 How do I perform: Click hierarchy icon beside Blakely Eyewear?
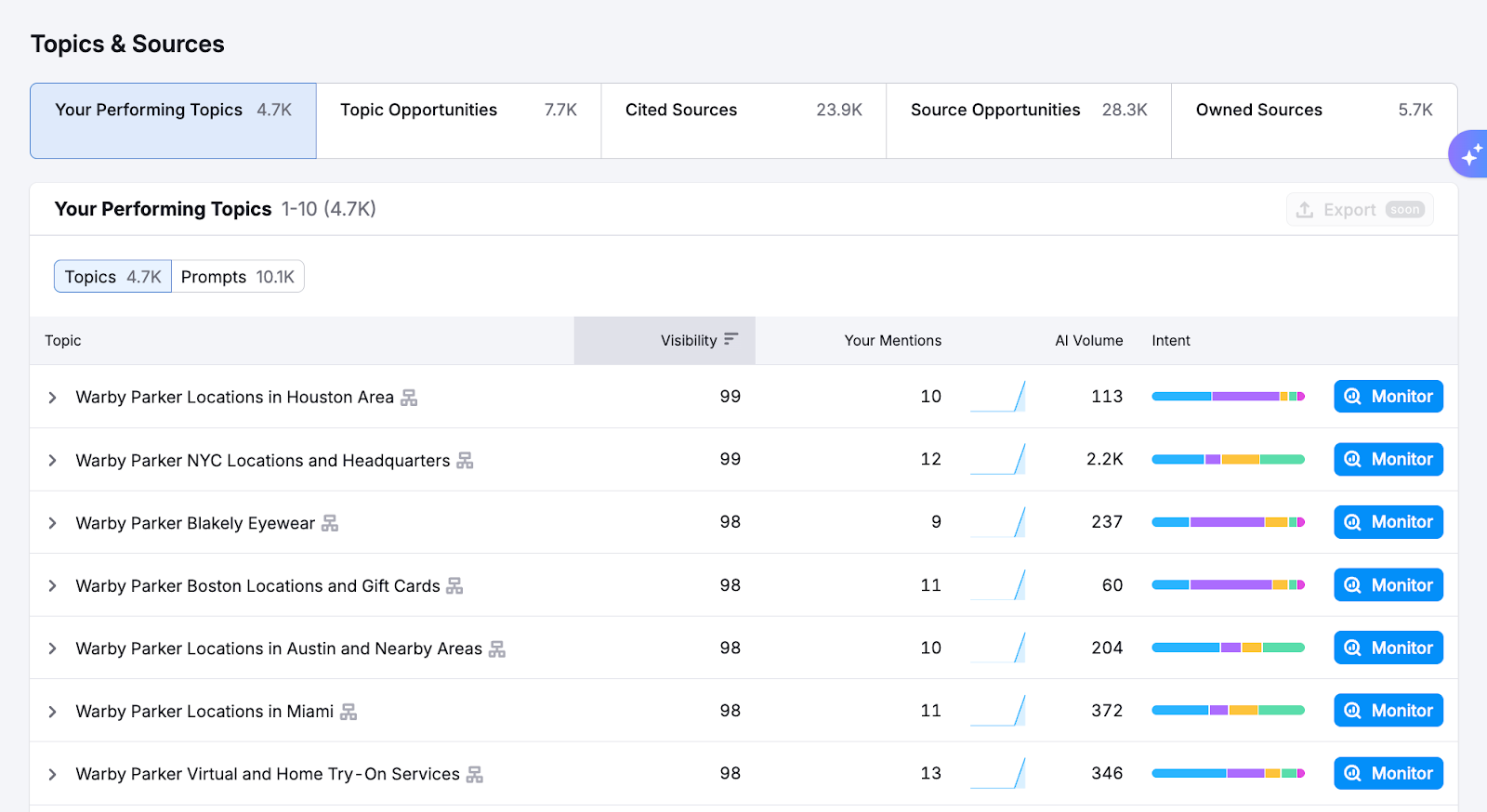click(x=330, y=524)
